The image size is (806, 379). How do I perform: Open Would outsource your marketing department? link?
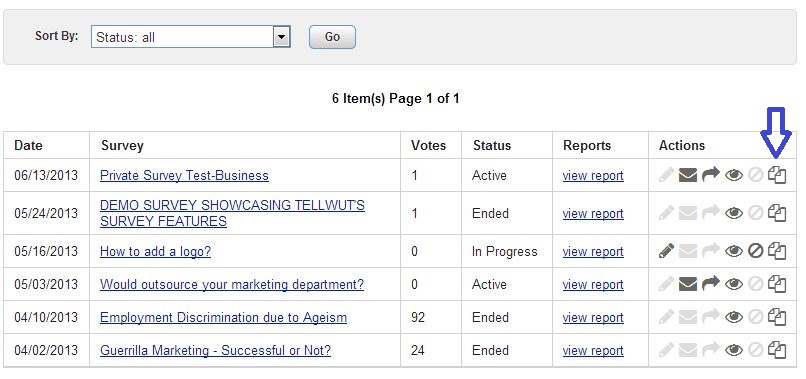[232, 284]
